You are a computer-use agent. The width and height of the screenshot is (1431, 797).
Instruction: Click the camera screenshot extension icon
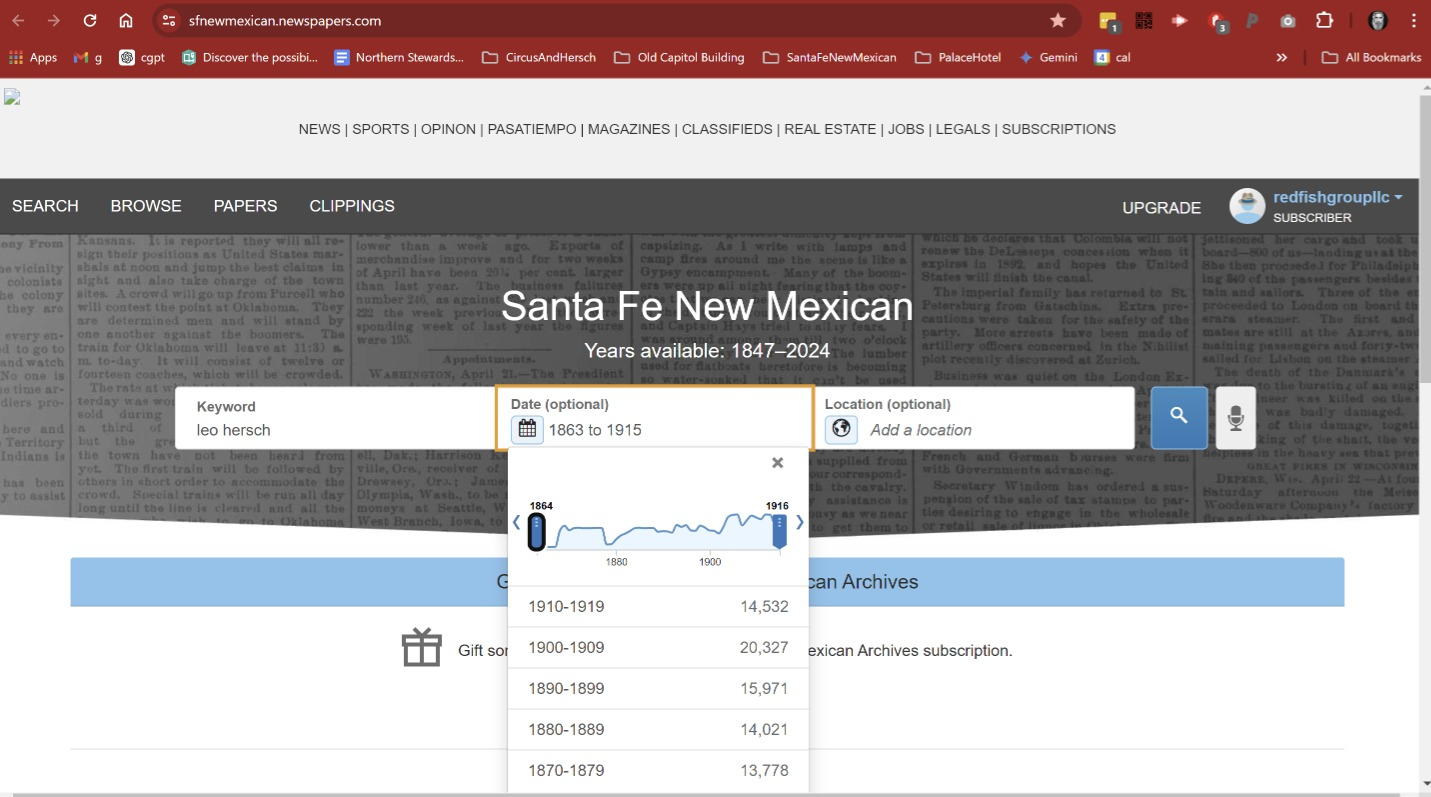(1288, 20)
